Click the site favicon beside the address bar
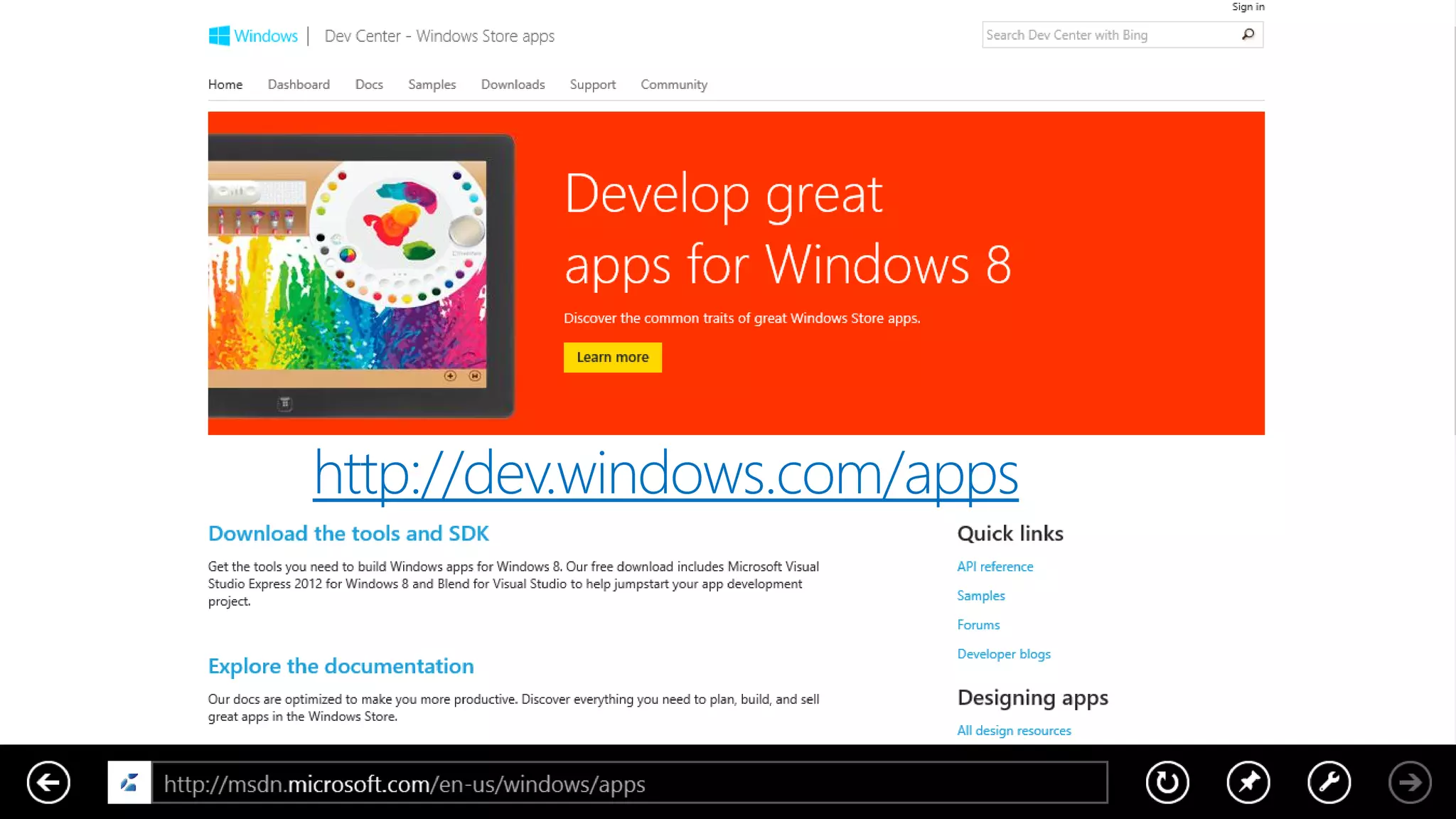Image resolution: width=1456 pixels, height=819 pixels. (x=129, y=783)
